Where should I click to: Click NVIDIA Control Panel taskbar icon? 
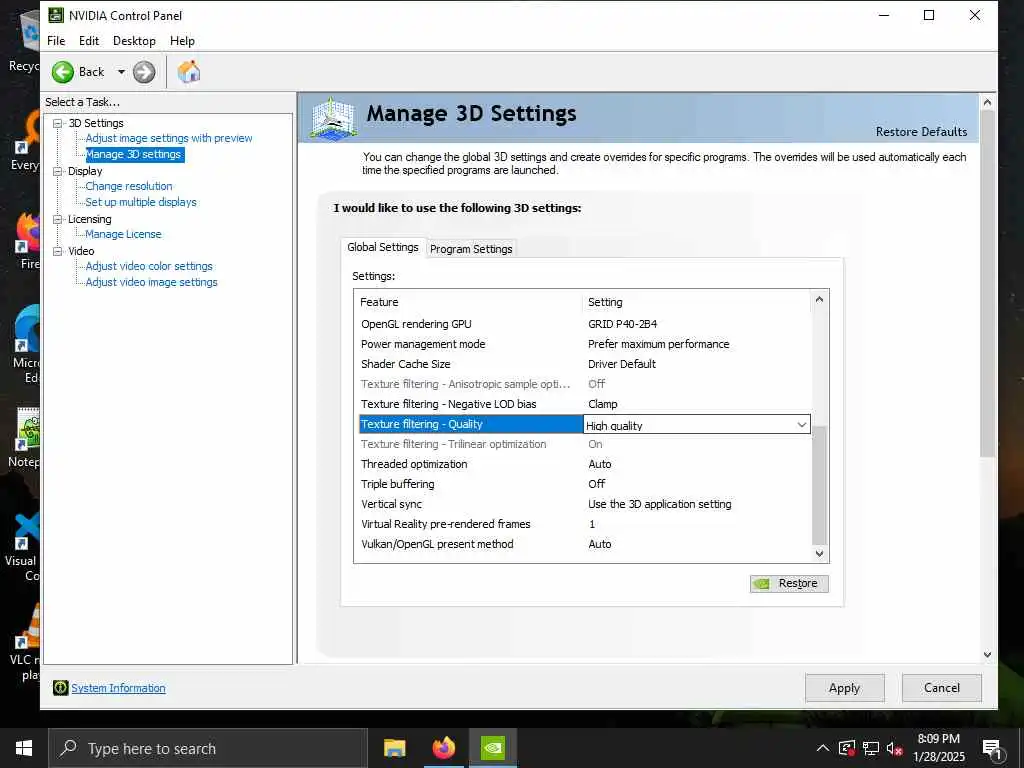coord(492,748)
